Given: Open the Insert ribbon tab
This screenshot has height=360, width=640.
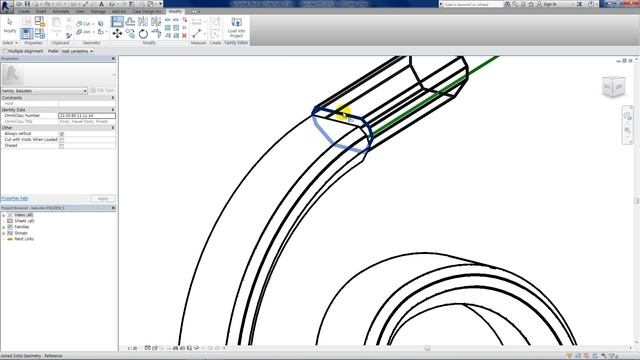Looking at the screenshot, I should tap(41, 11).
